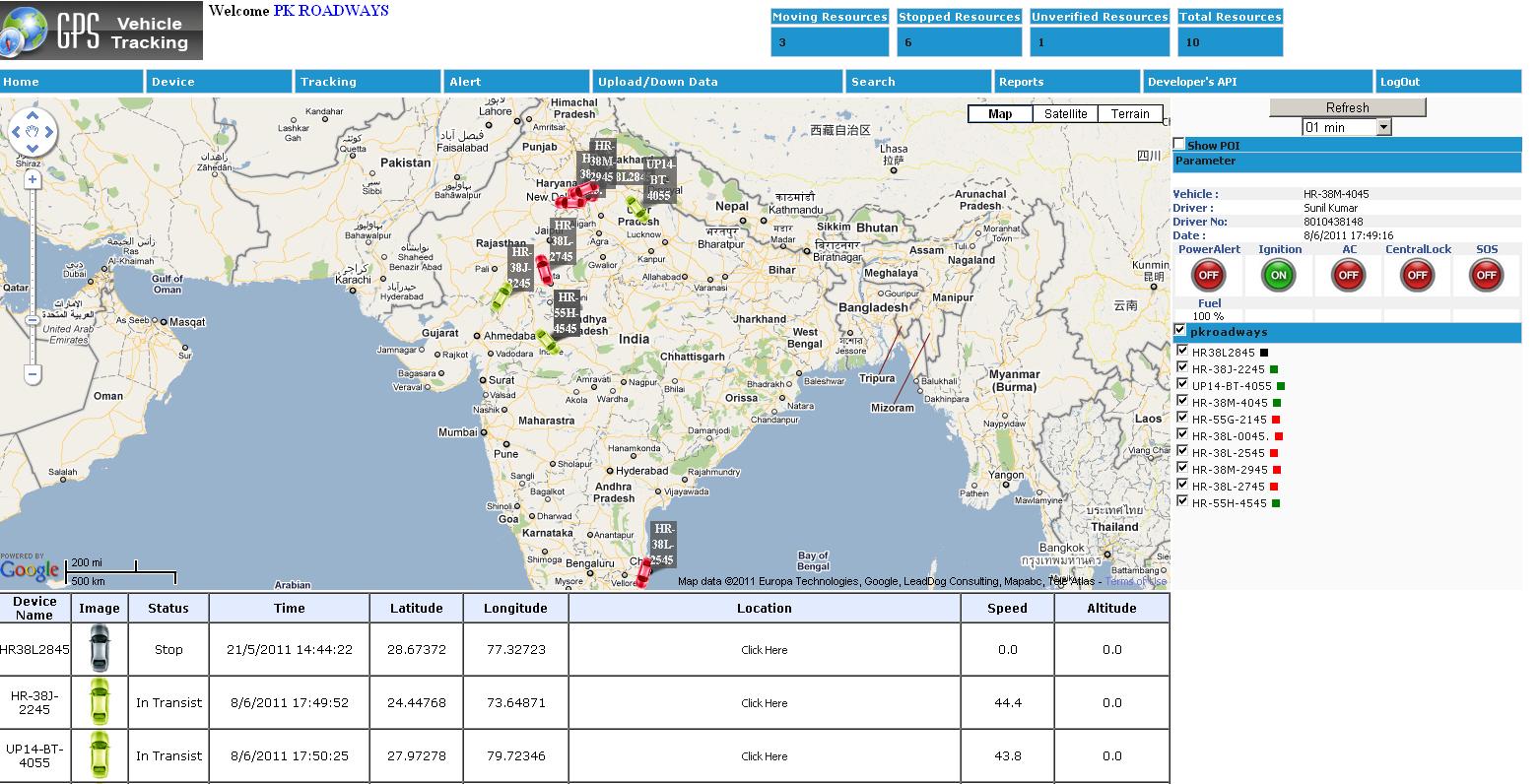Image resolution: width=1539 pixels, height=784 pixels.
Task: Click the HR-38M-2945 map label
Action: point(603,162)
